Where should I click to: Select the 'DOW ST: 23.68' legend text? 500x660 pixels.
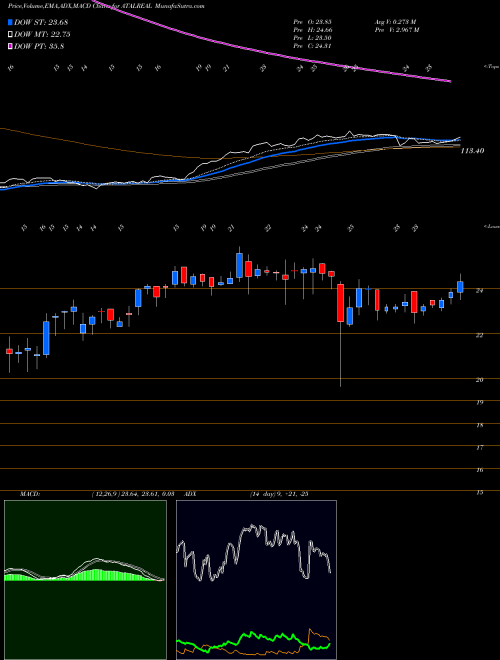point(41,22)
